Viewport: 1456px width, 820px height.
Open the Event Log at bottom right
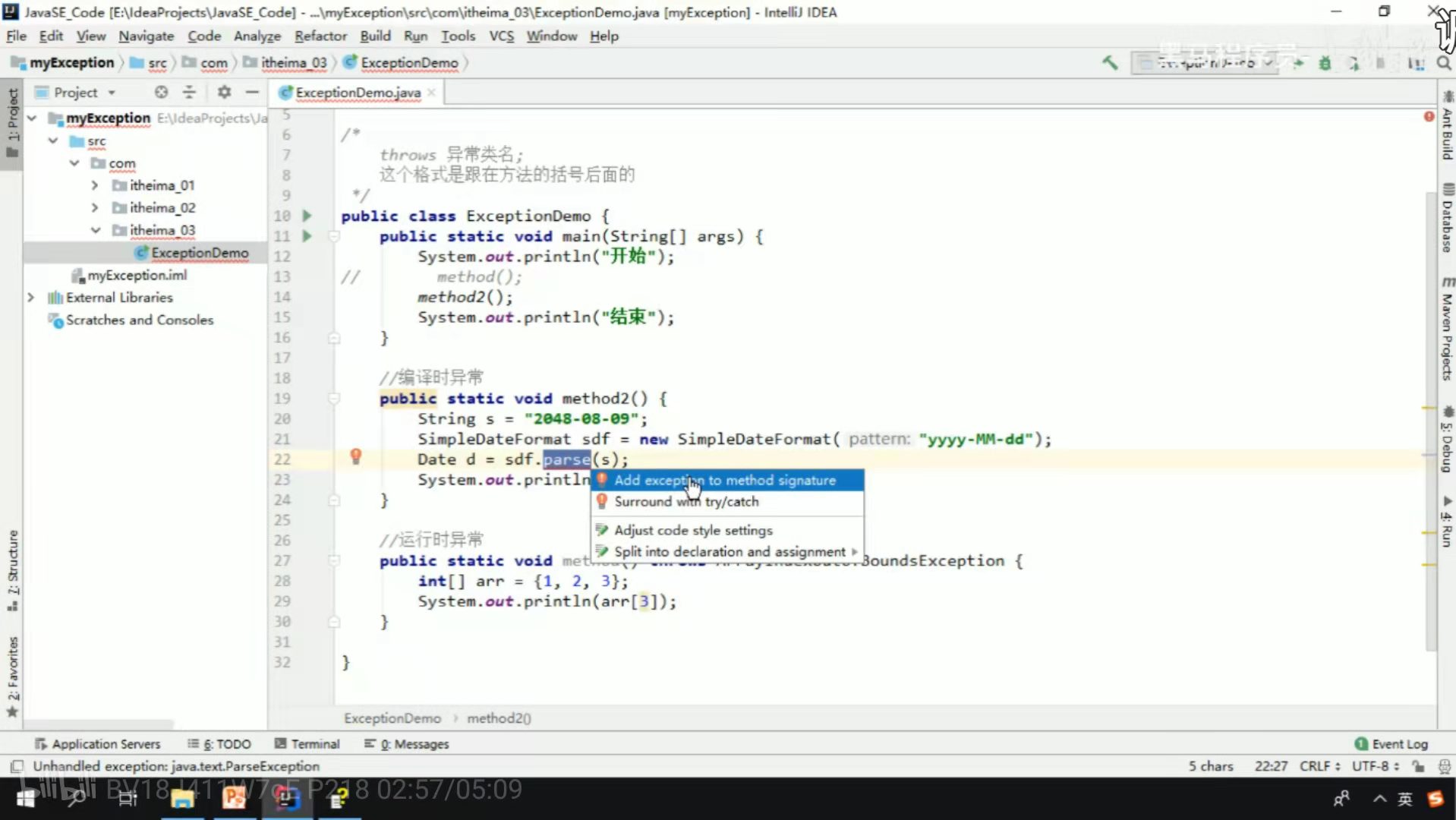click(1397, 743)
